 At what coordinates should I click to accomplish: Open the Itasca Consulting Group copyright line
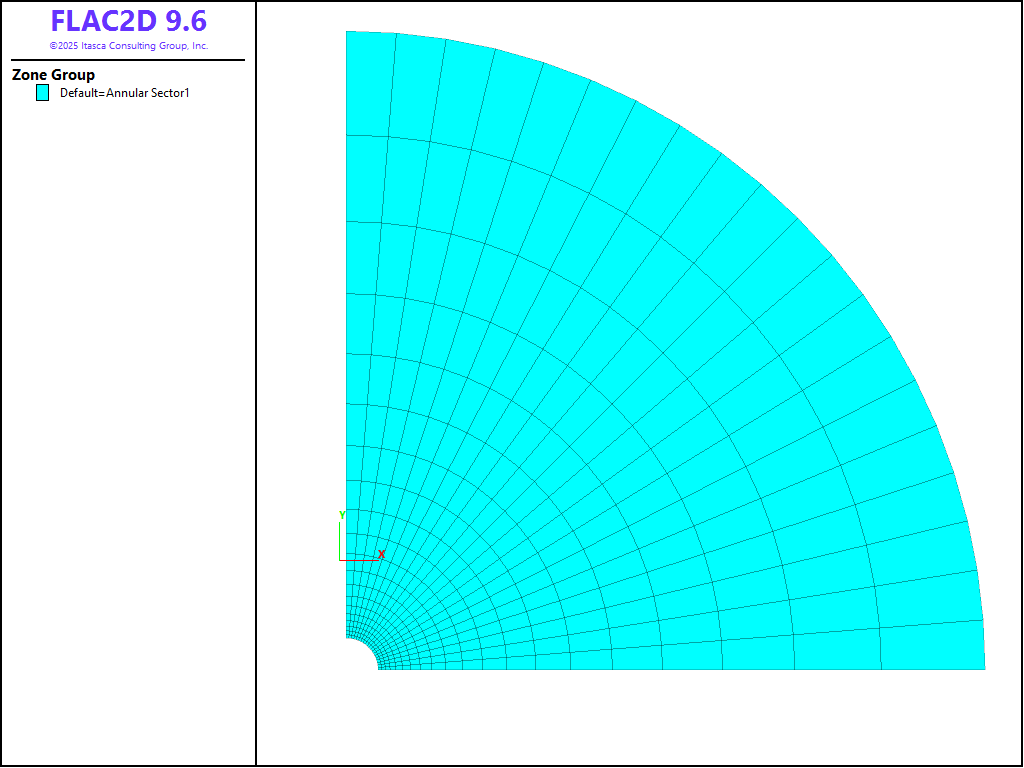[128, 46]
